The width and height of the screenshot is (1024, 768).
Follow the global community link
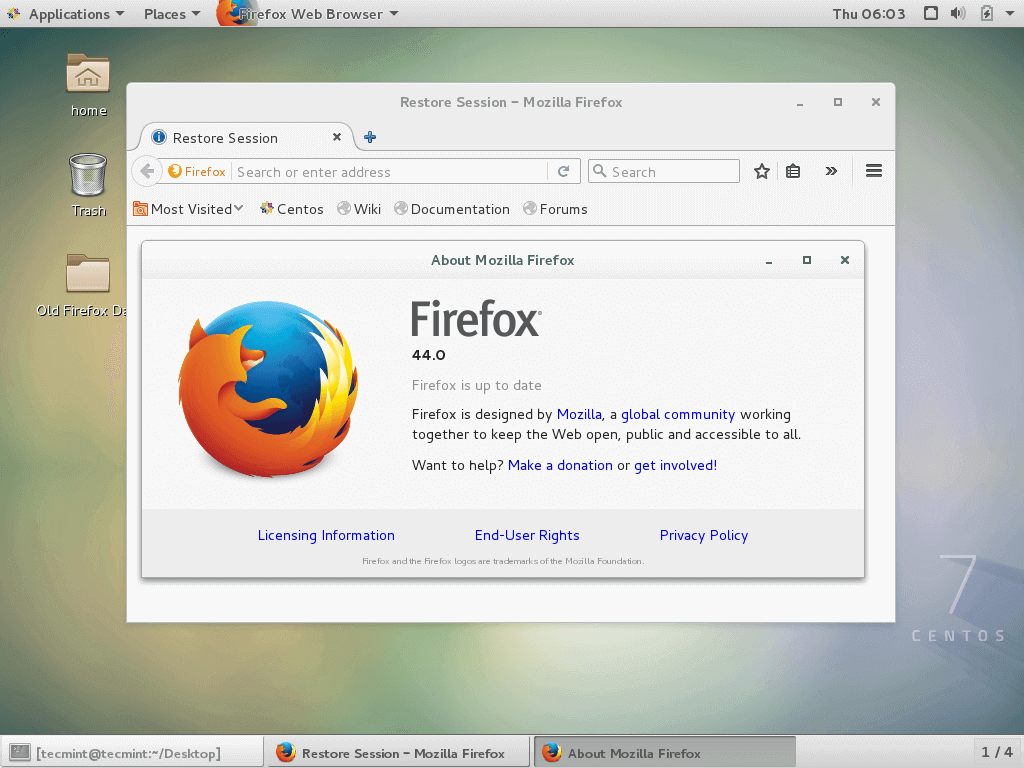click(678, 415)
